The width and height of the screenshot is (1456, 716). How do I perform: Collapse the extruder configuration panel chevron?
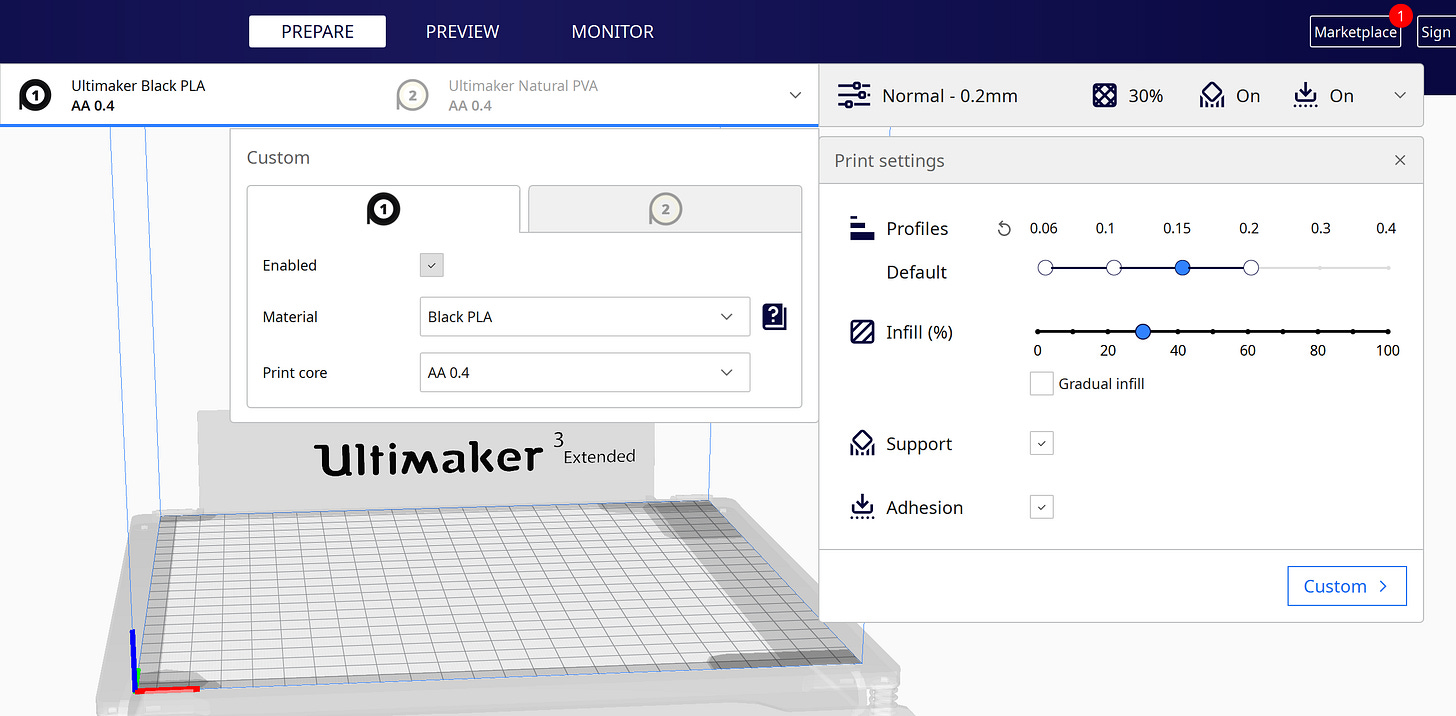click(x=795, y=95)
